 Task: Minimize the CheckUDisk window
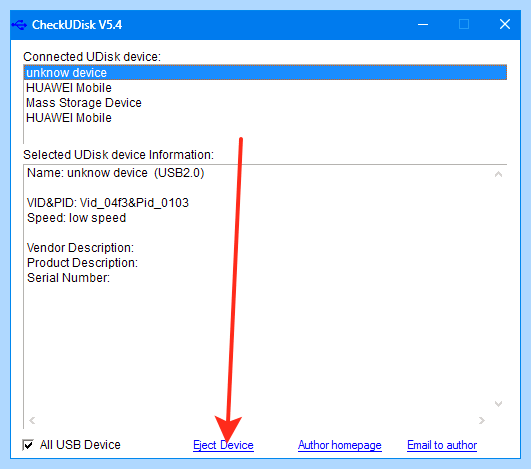[423, 25]
